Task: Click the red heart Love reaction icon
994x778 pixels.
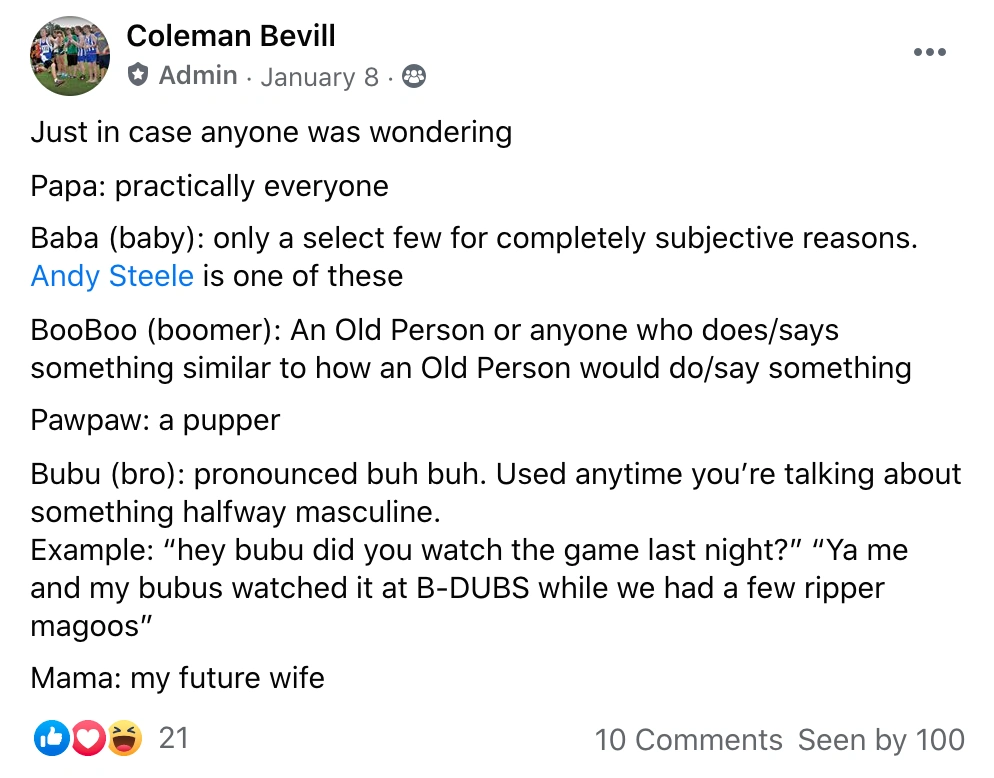Action: pos(88,739)
